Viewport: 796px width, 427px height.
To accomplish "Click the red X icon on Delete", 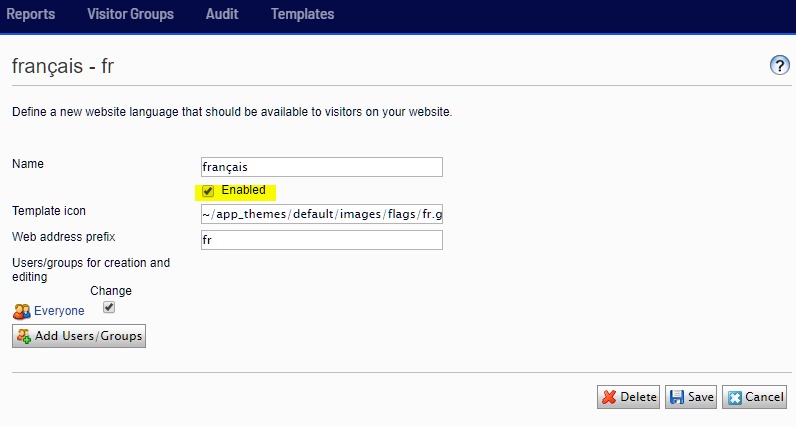I will [x=609, y=397].
